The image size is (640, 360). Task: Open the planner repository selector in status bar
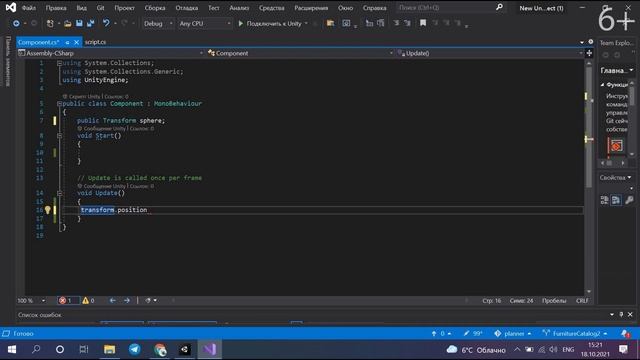pos(513,333)
